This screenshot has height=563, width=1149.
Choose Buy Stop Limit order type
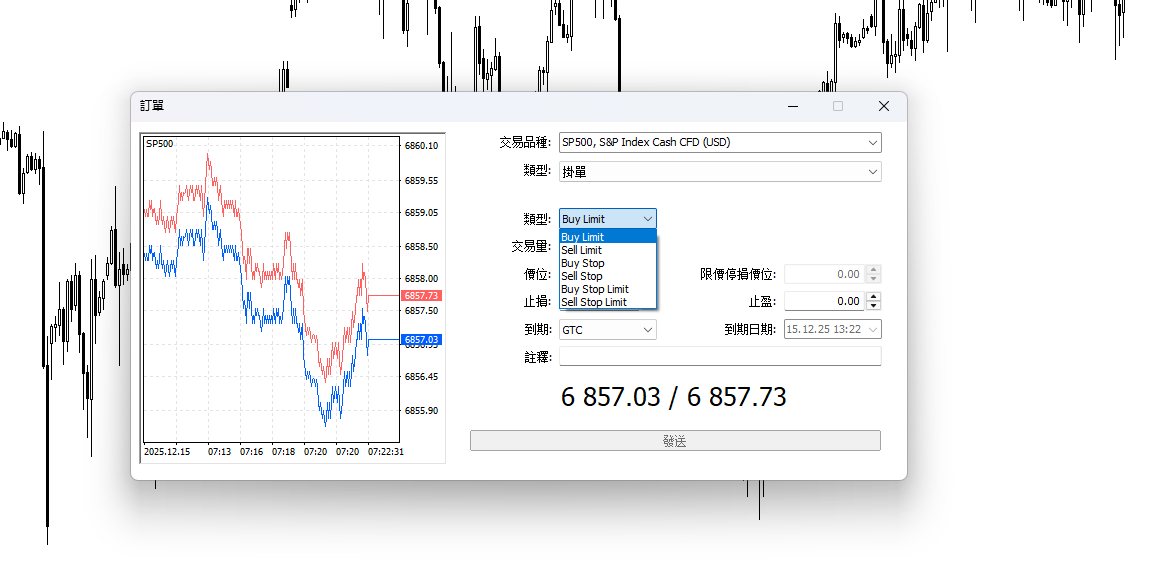[x=595, y=289]
